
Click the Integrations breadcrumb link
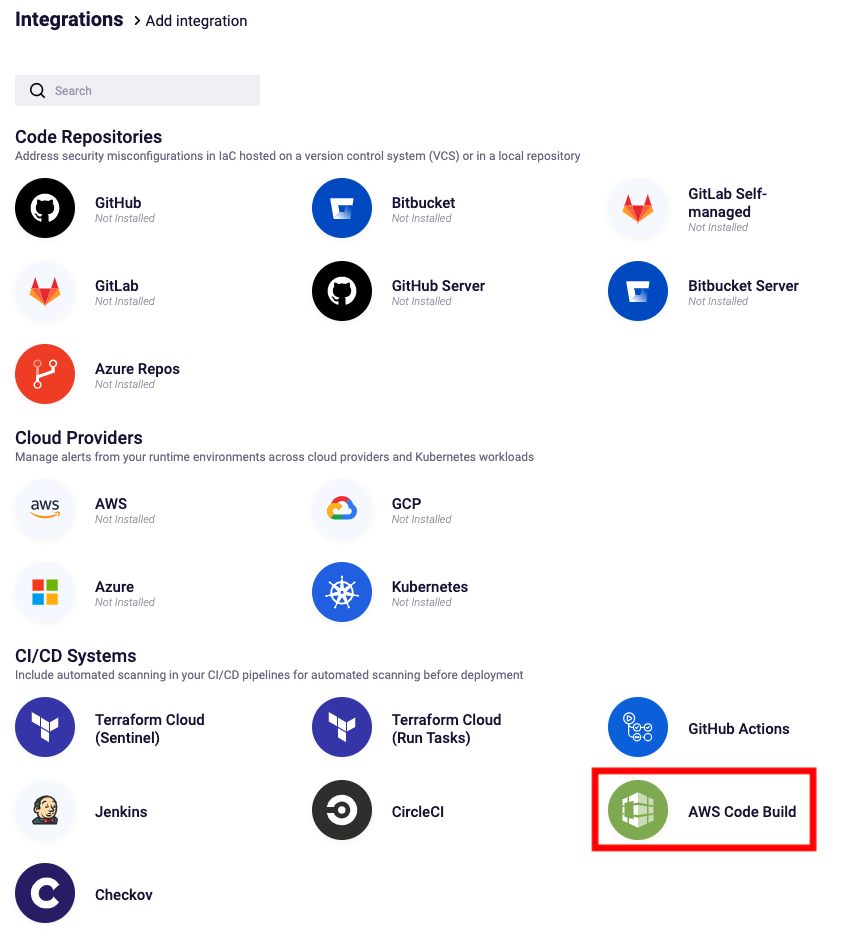tap(69, 20)
